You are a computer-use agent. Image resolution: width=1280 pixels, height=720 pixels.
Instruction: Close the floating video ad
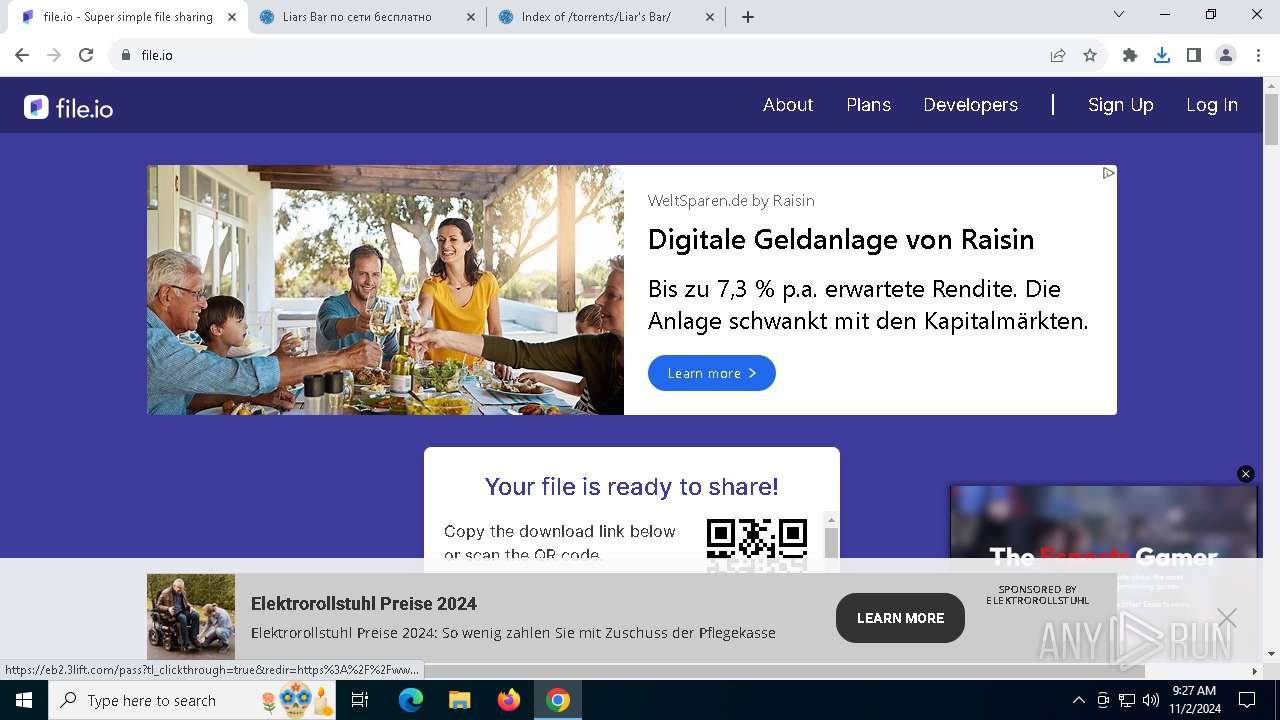pos(1246,474)
